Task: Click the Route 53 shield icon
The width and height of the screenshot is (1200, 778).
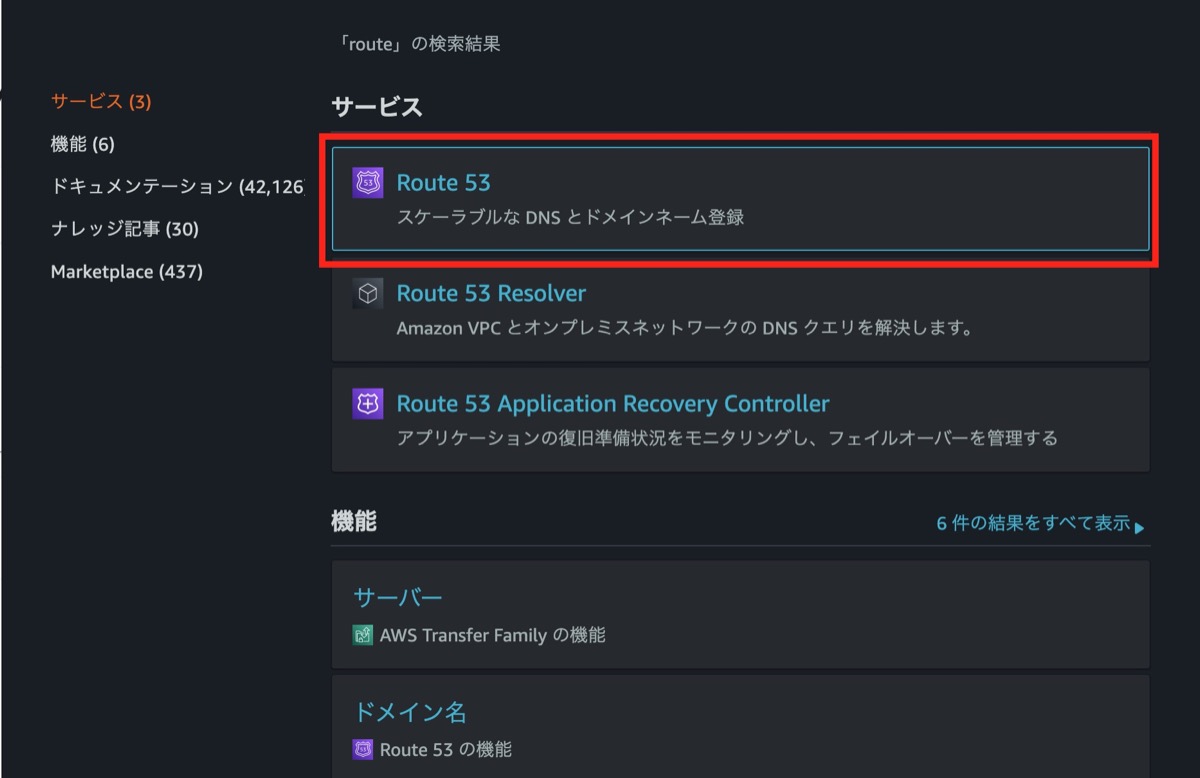Action: [x=367, y=182]
